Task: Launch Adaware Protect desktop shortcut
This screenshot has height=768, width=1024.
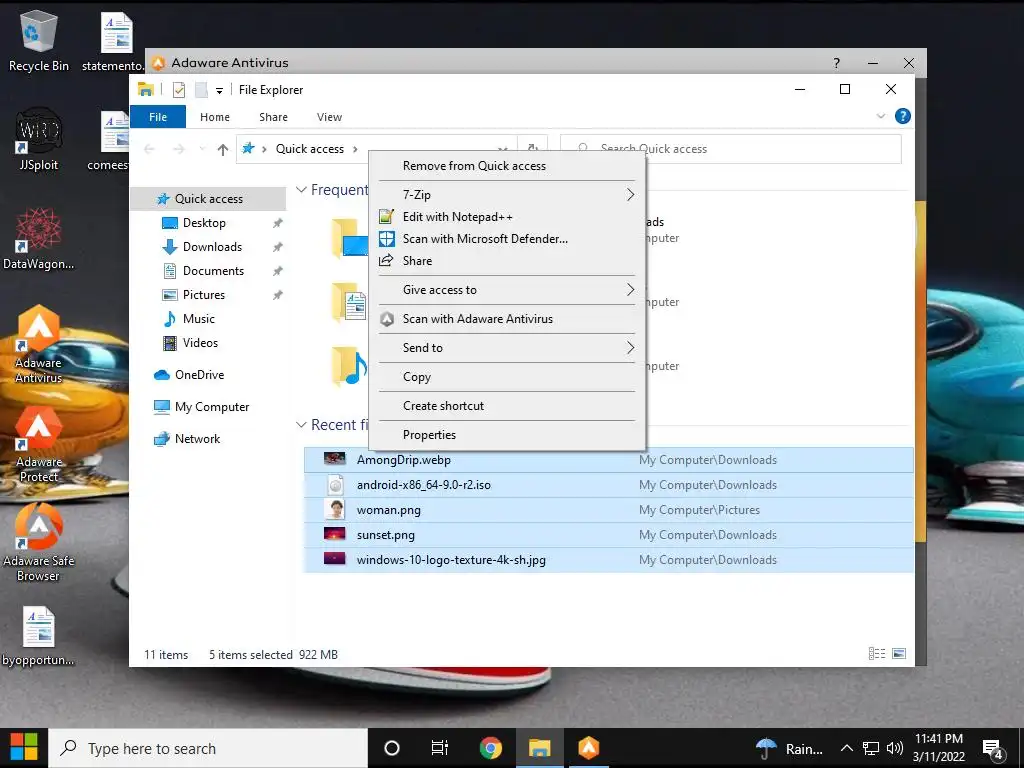Action: point(39,445)
